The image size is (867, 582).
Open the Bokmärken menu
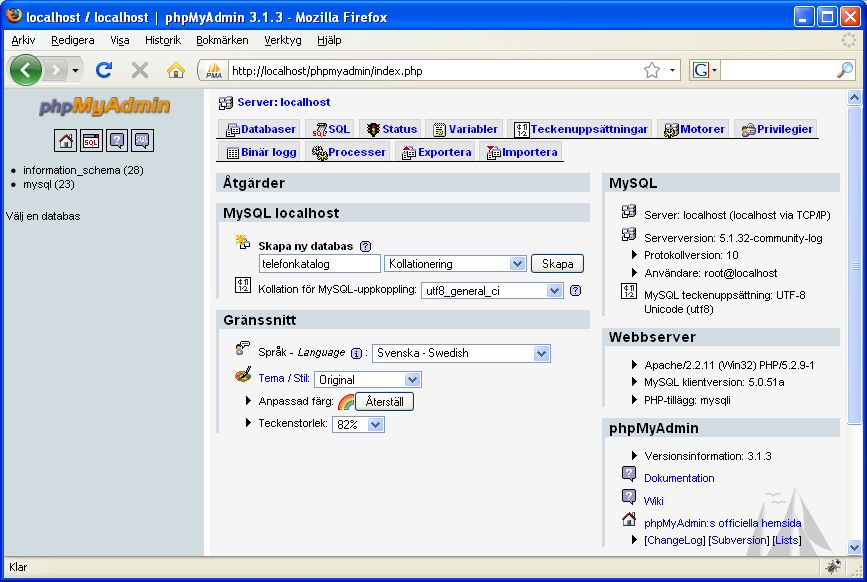(222, 40)
